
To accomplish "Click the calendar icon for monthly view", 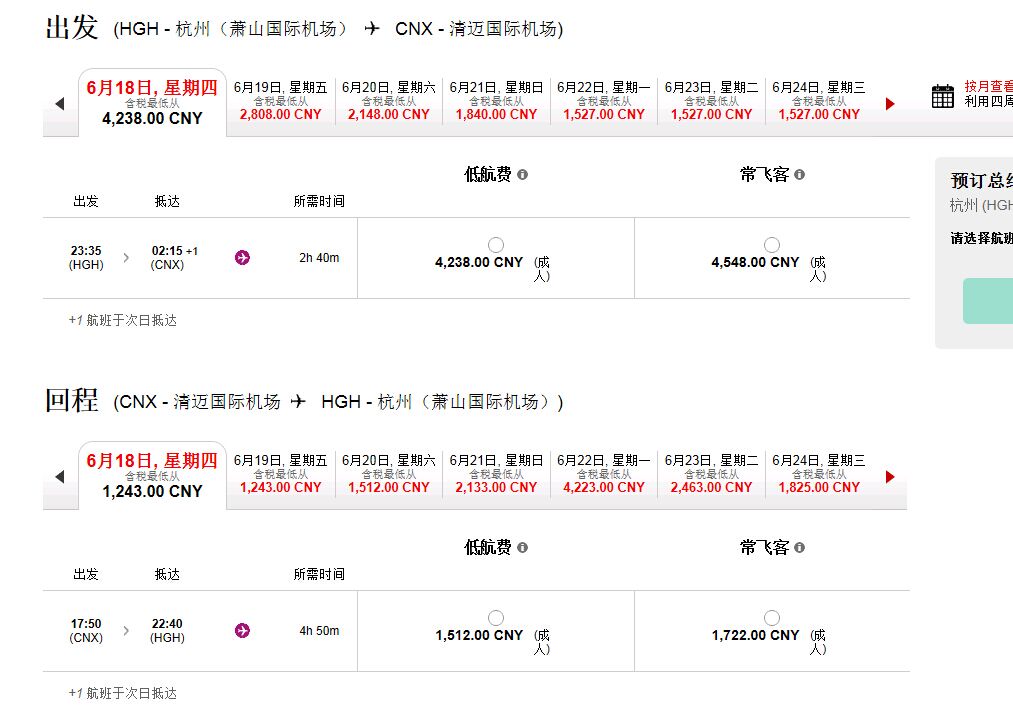I will pos(943,96).
